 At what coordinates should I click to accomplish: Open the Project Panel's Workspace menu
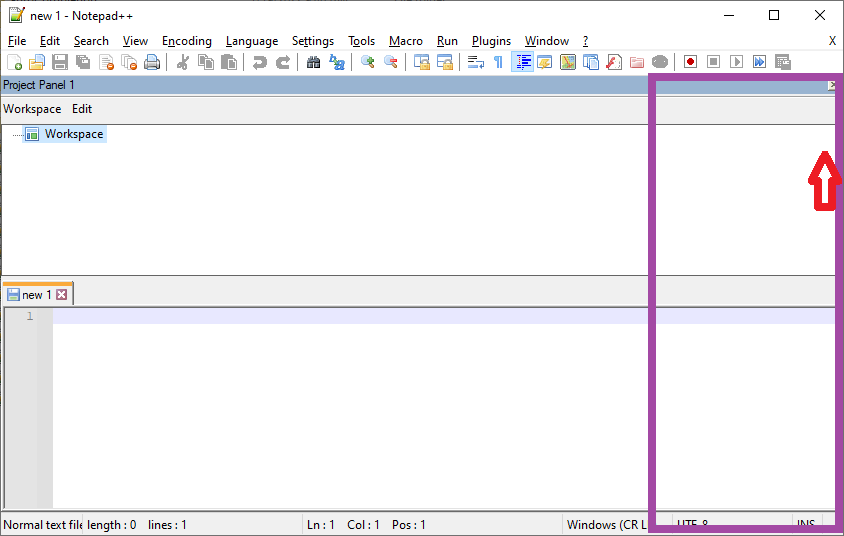click(x=32, y=109)
